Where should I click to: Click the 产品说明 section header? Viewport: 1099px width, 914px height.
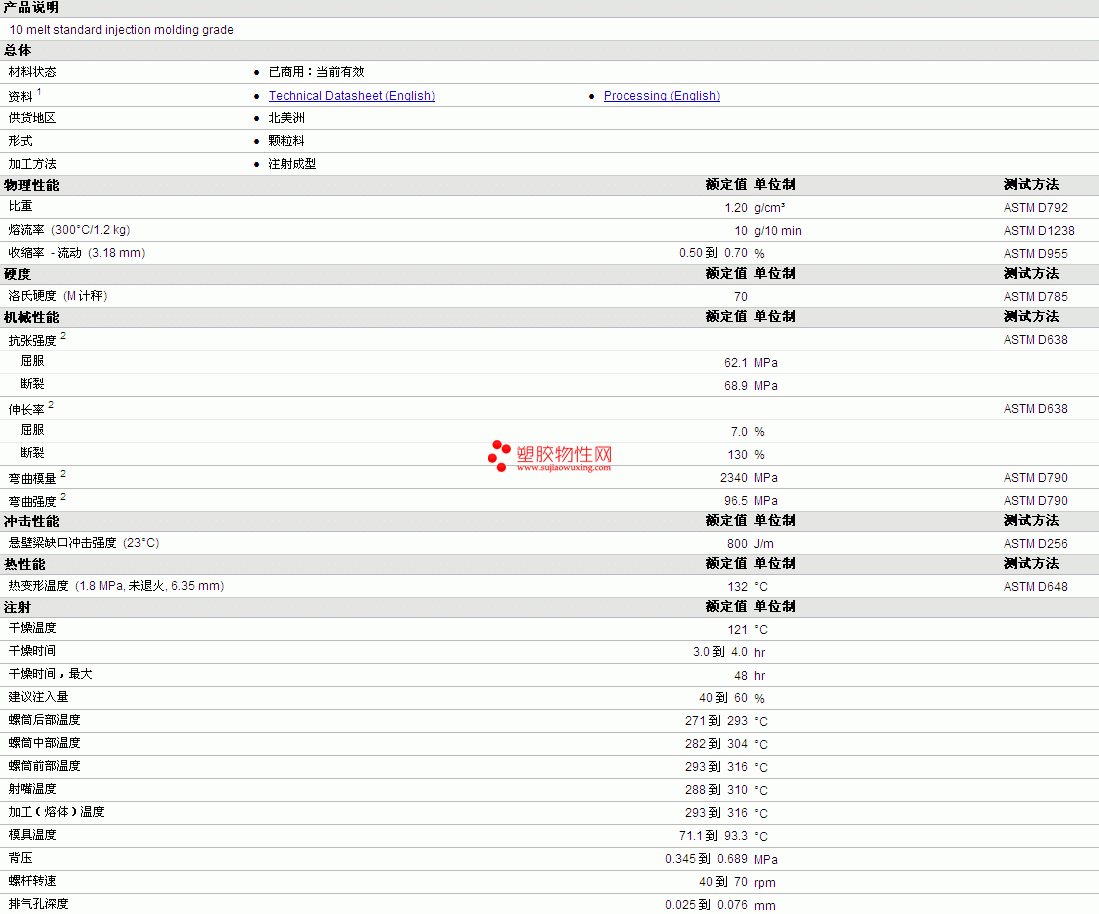click(31, 8)
